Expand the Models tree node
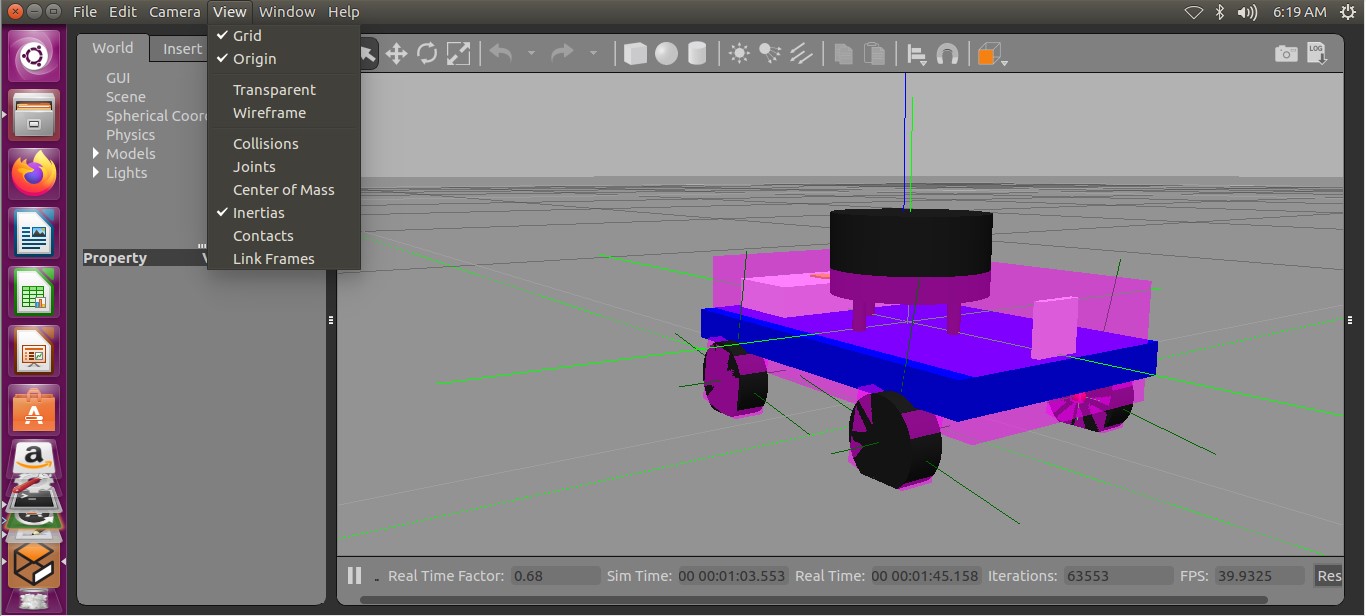This screenshot has height=616, width=1366. (x=96, y=154)
